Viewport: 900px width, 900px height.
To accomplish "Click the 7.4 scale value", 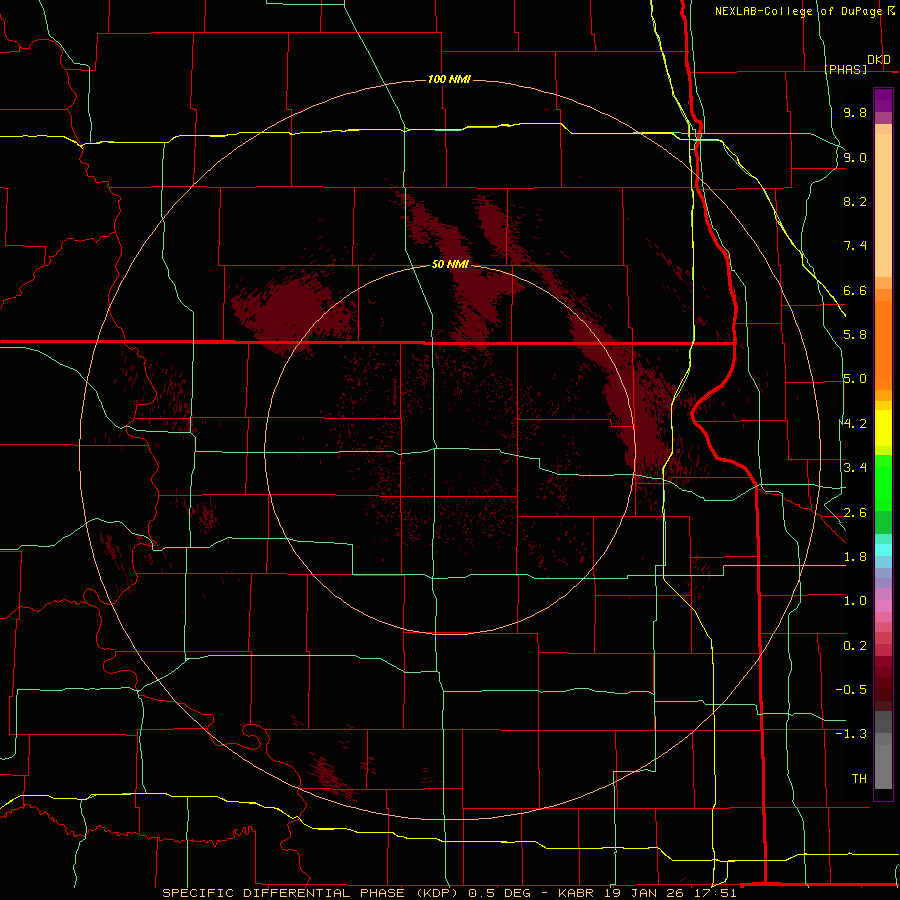I will tap(855, 246).
